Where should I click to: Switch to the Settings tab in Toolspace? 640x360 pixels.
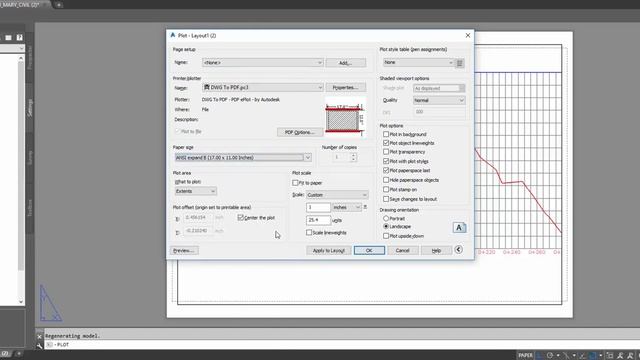[x=30, y=107]
